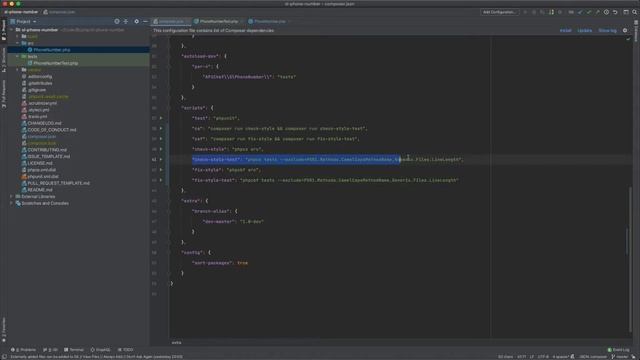Click the Install composer link
Screen dimensions: 640x360
565,31
